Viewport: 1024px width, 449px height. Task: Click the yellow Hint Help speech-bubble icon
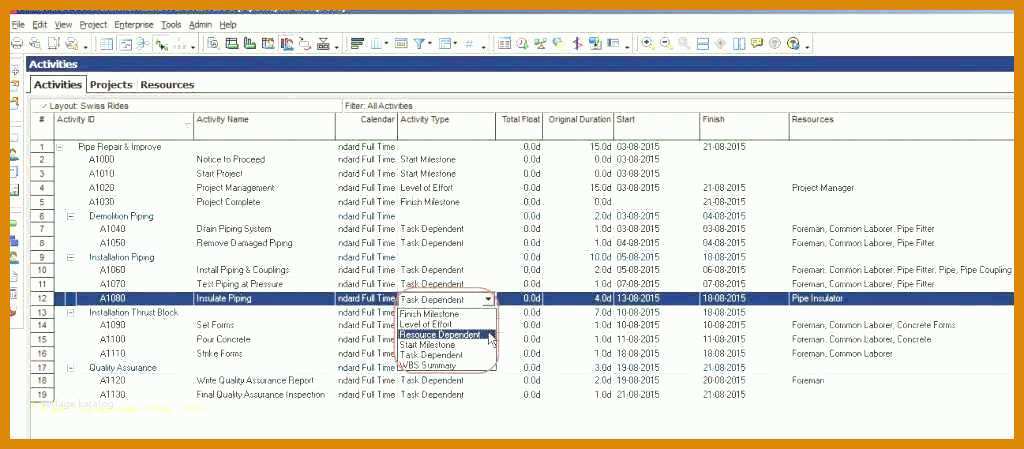757,44
